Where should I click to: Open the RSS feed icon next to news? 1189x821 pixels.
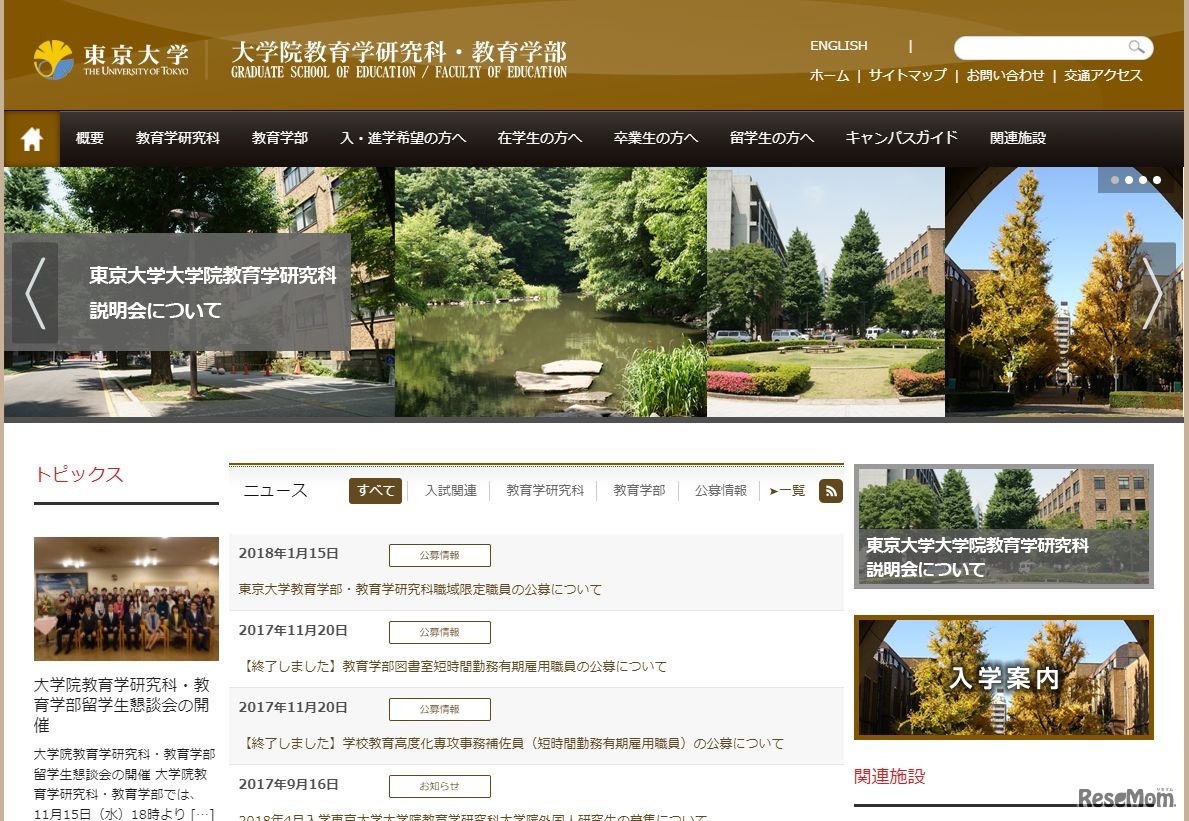(830, 491)
